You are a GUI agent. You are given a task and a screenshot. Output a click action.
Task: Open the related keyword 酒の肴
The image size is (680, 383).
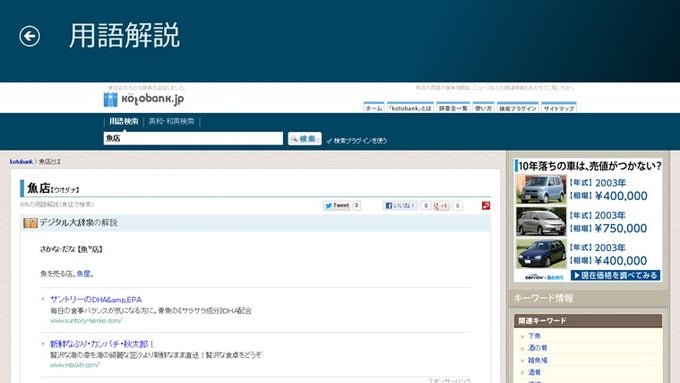[x=538, y=348]
